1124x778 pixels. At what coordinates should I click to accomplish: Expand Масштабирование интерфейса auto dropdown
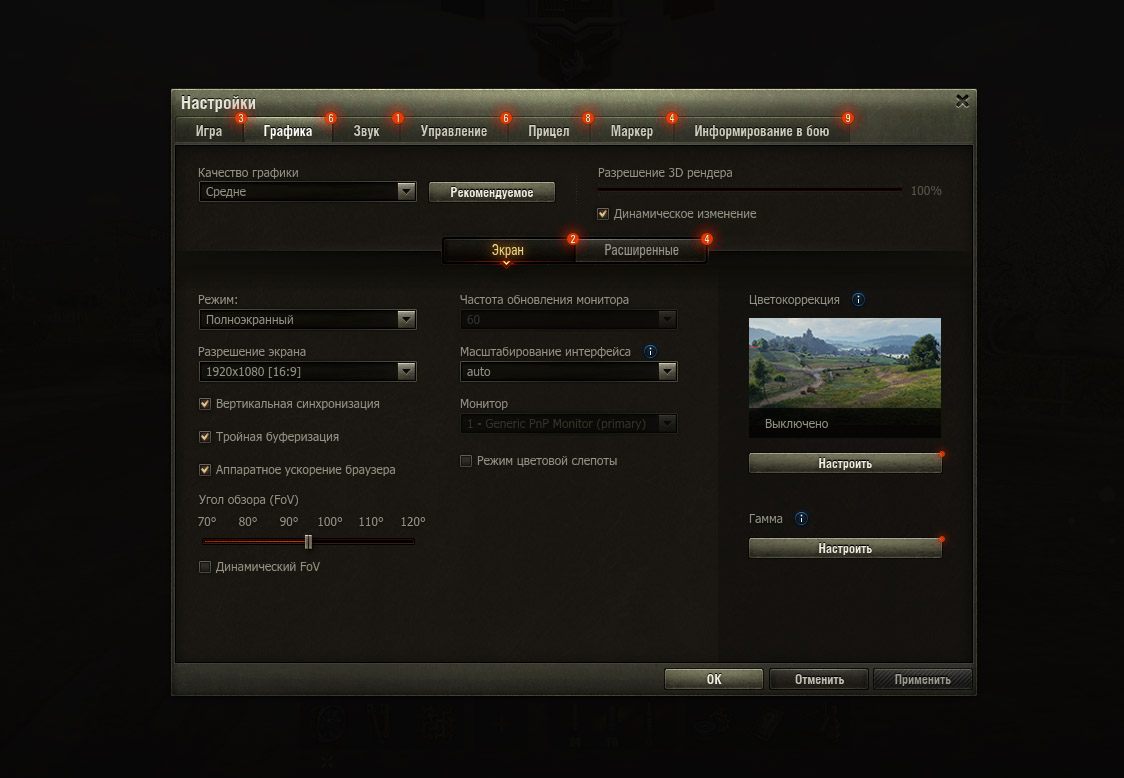point(667,372)
